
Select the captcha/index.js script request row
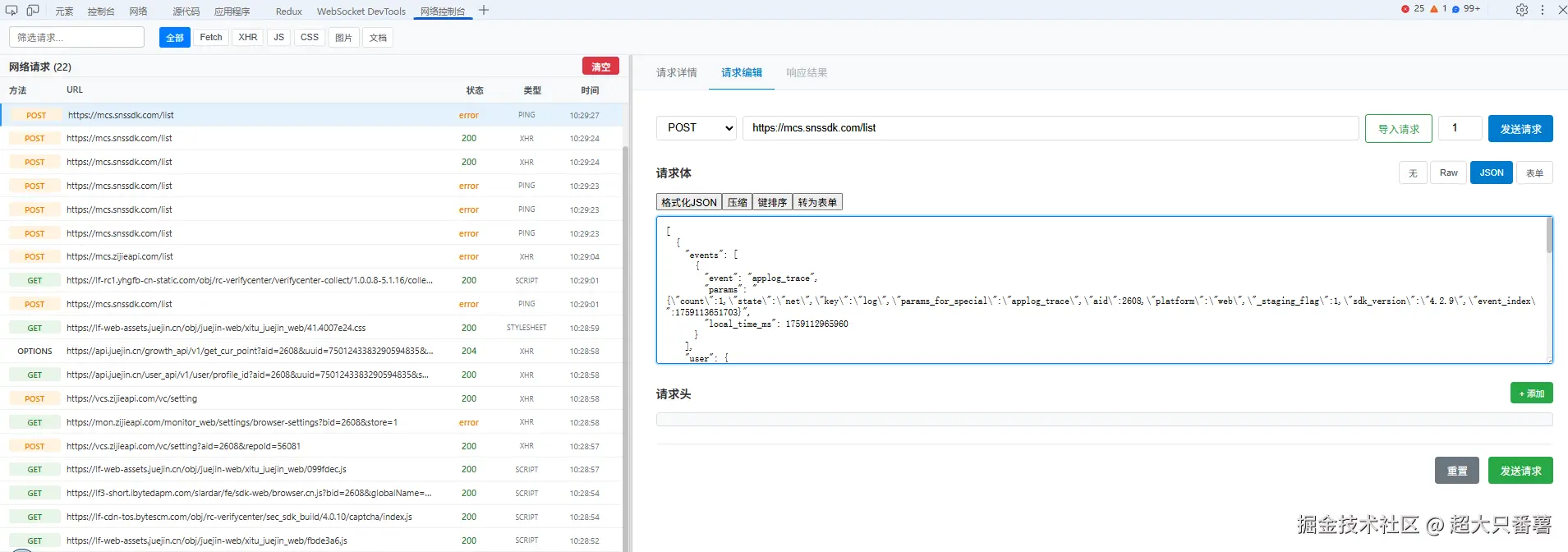[x=311, y=517]
